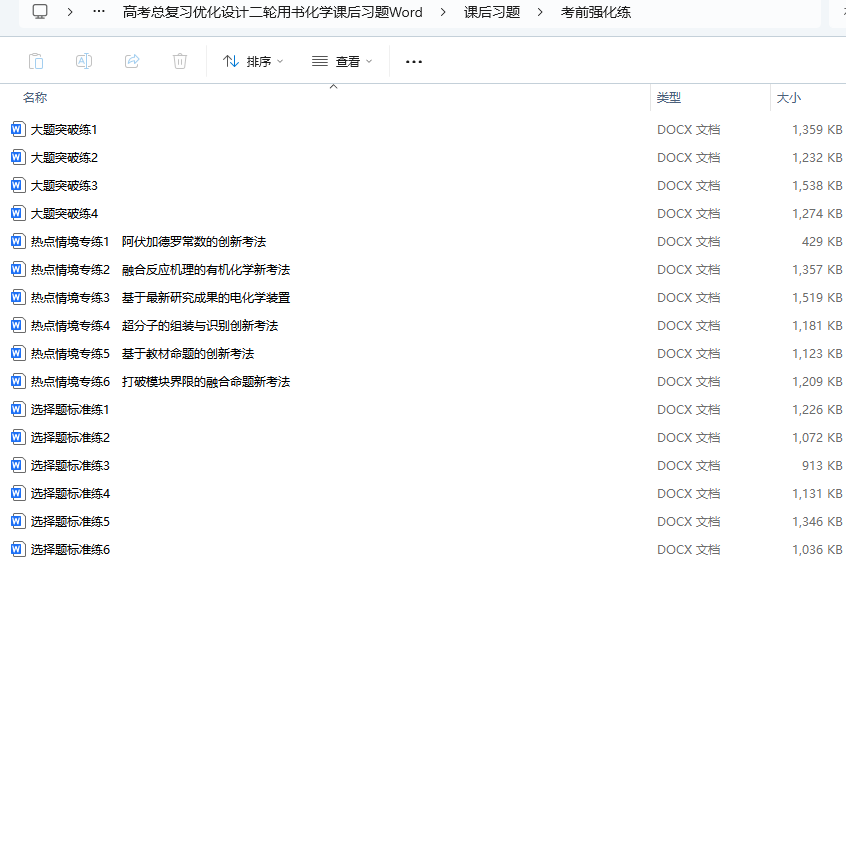This screenshot has width=846, height=860.
Task: Click the delete trash icon
Action: (180, 61)
